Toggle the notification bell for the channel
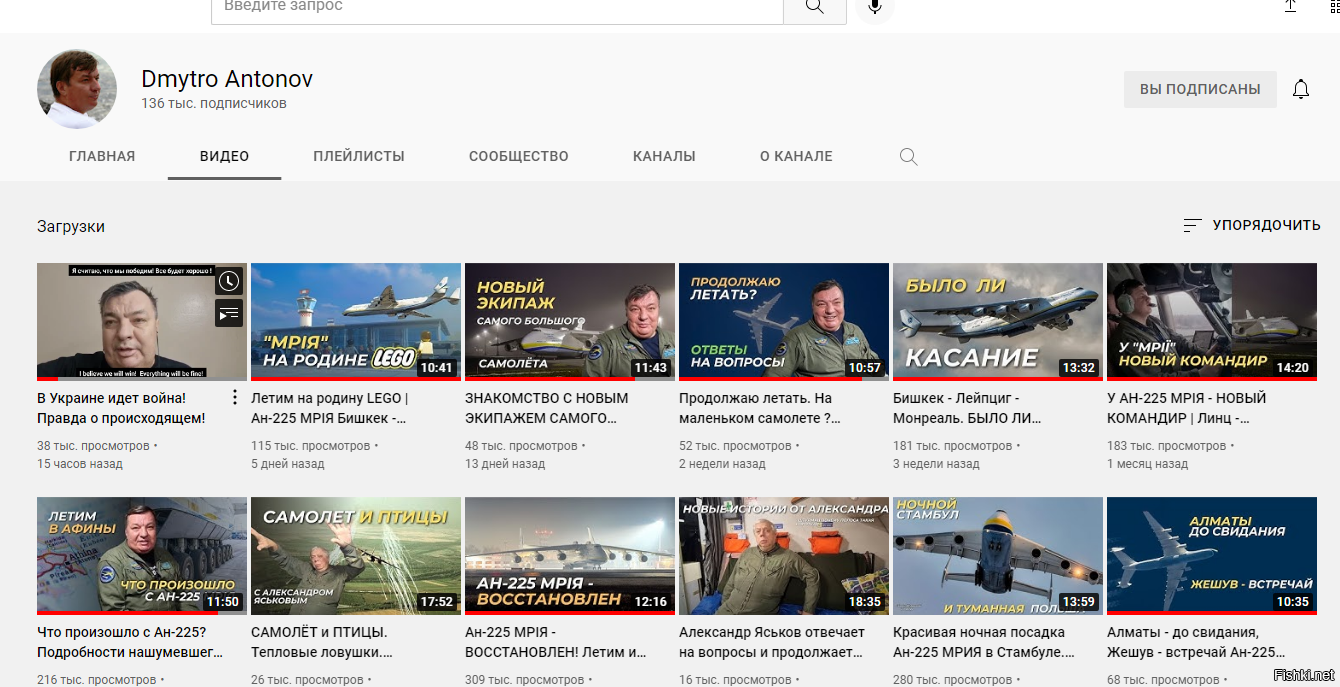 tap(1301, 89)
